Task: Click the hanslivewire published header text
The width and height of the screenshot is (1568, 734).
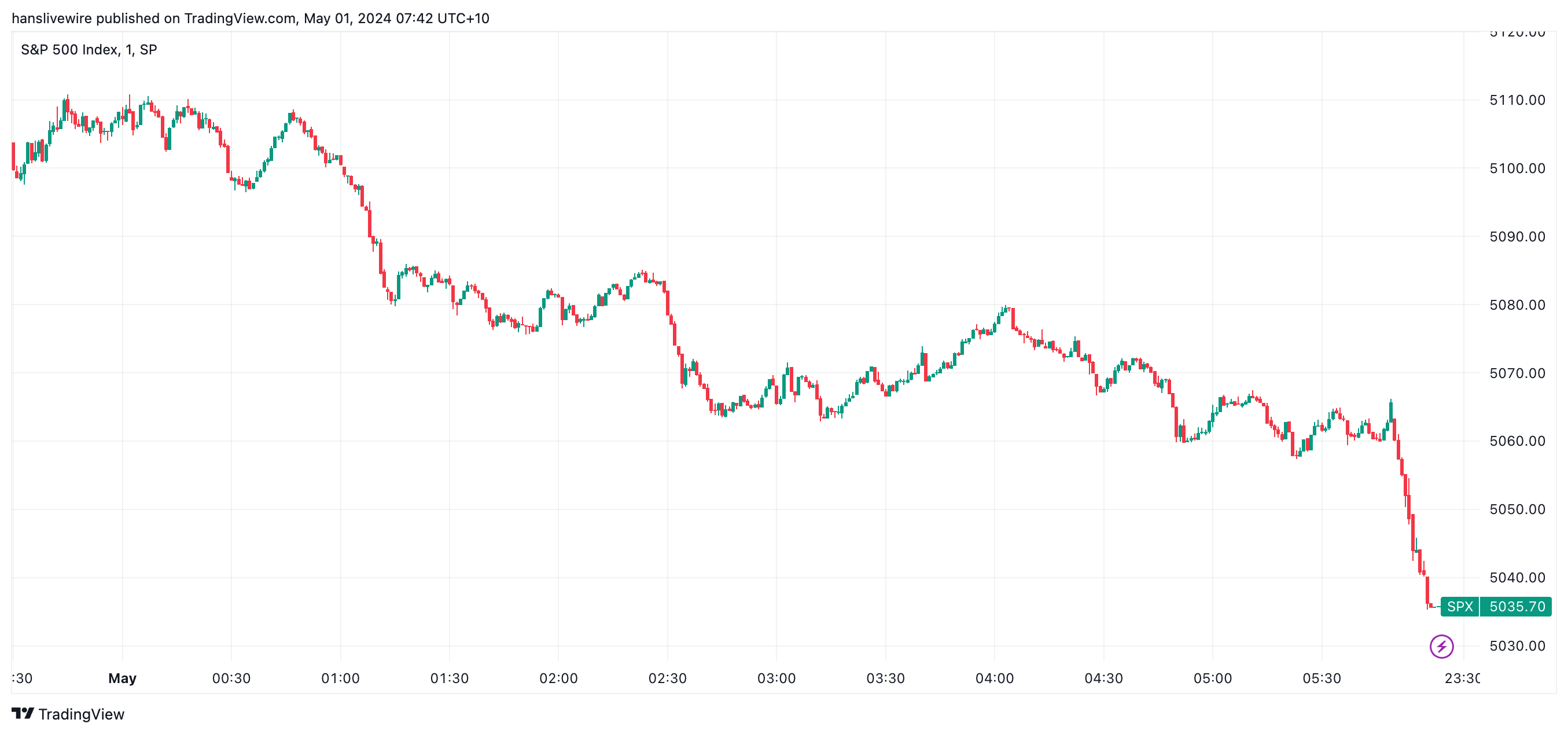Action: [x=250, y=19]
